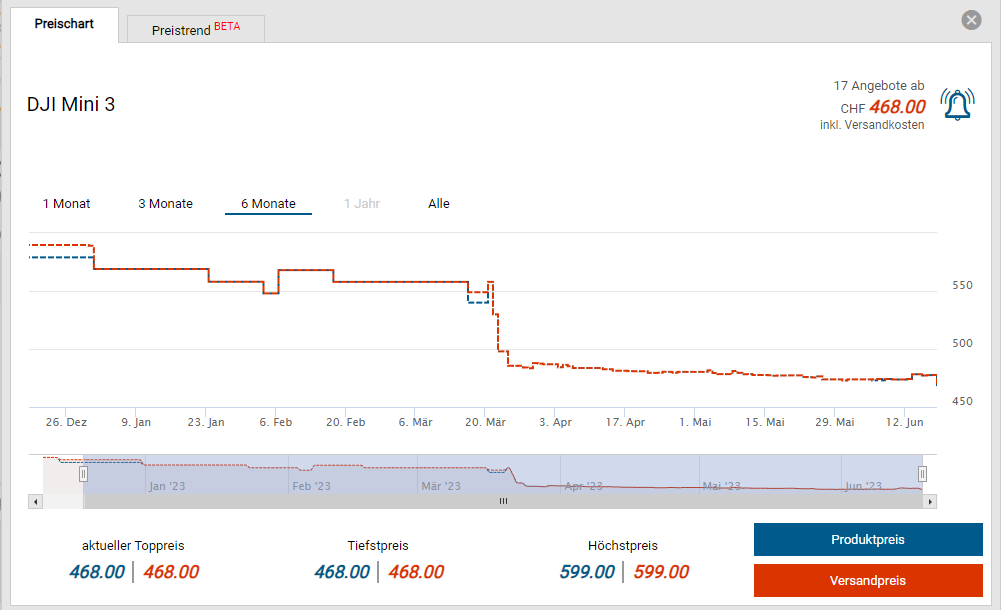Click the scrollbar grip below the navigator
Image resolution: width=1001 pixels, height=610 pixels.
(503, 501)
